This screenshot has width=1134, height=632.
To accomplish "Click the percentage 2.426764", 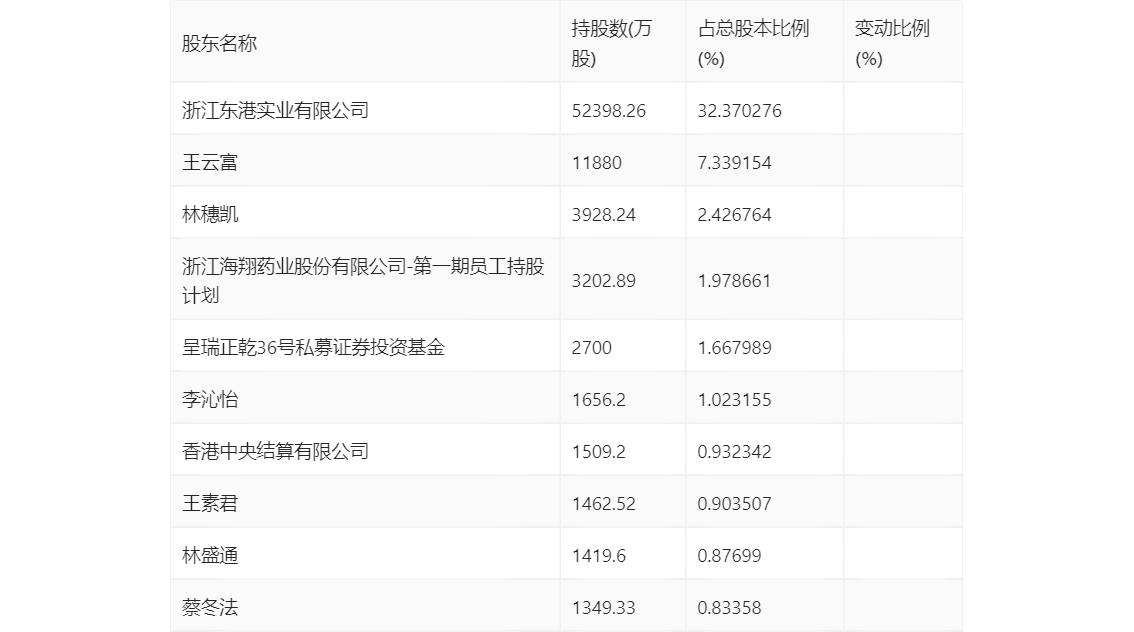I will [x=734, y=215].
